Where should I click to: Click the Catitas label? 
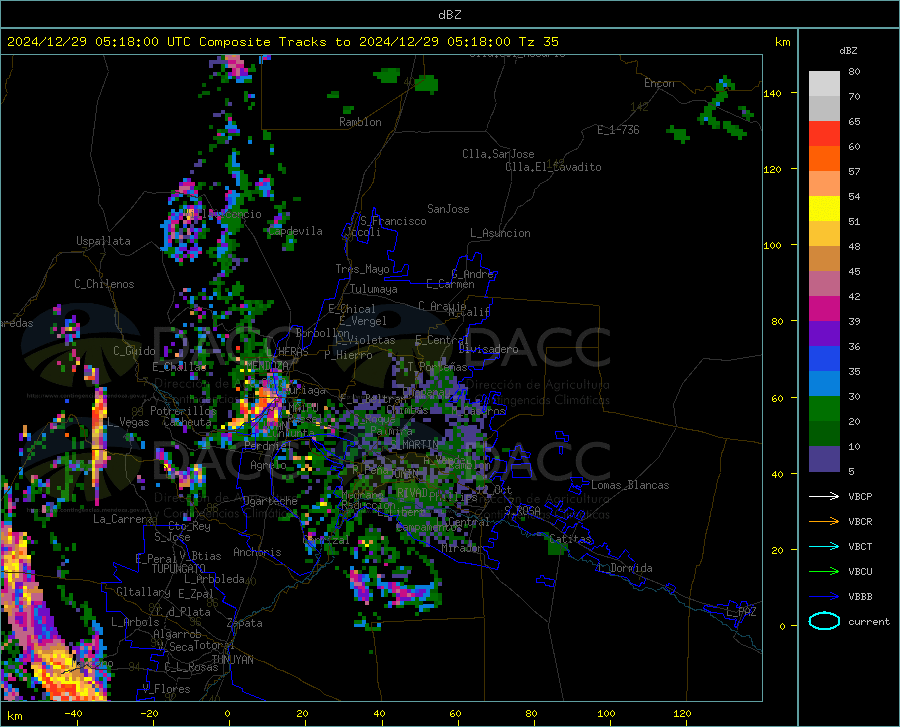(570, 539)
